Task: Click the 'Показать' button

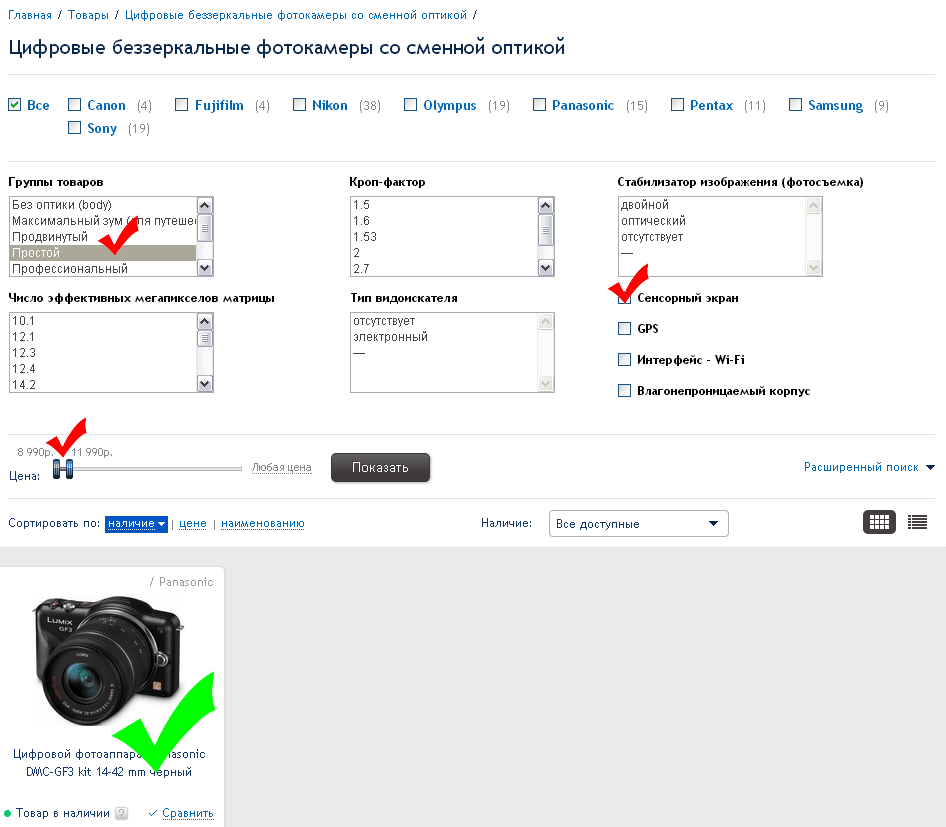Action: pyautogui.click(x=380, y=467)
